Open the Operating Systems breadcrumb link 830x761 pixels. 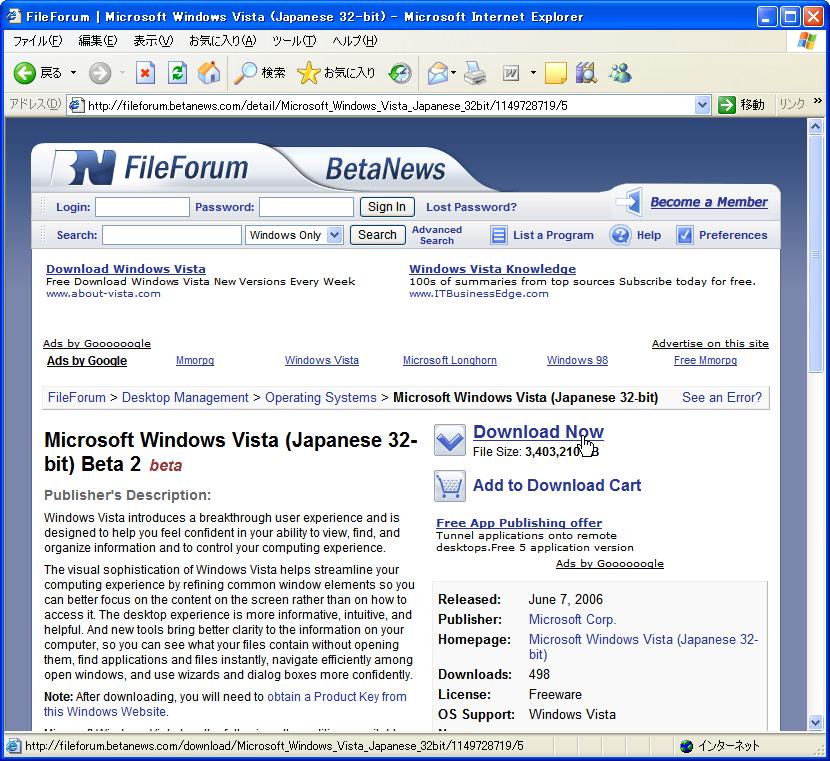[x=321, y=397]
